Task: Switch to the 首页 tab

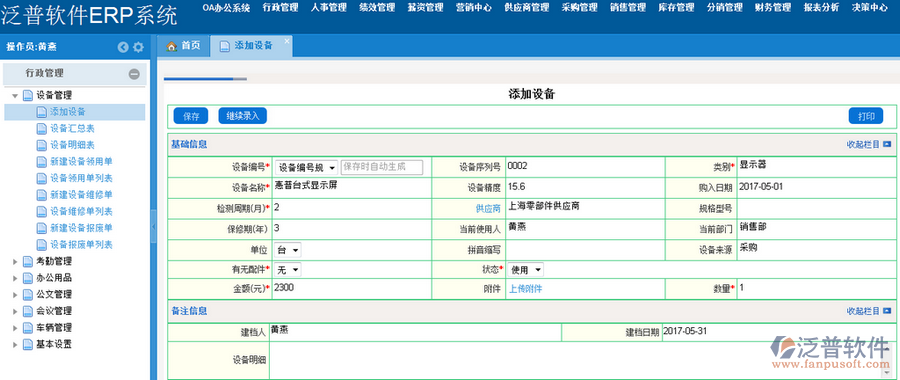Action: 183,46
